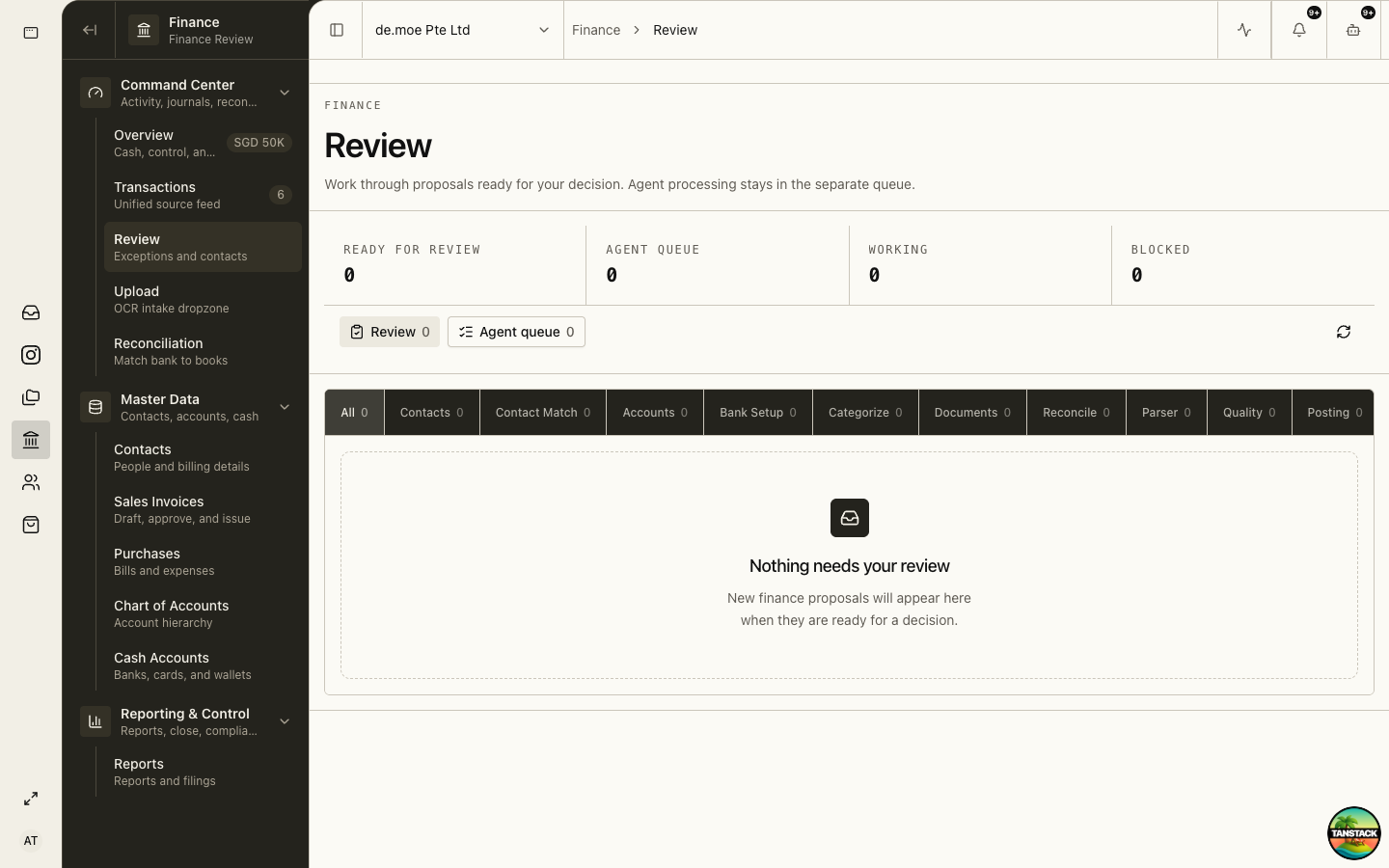Screen dimensions: 1389x868
Task: Collapse the Finance sidebar with the arrow icon
Action: [90, 30]
